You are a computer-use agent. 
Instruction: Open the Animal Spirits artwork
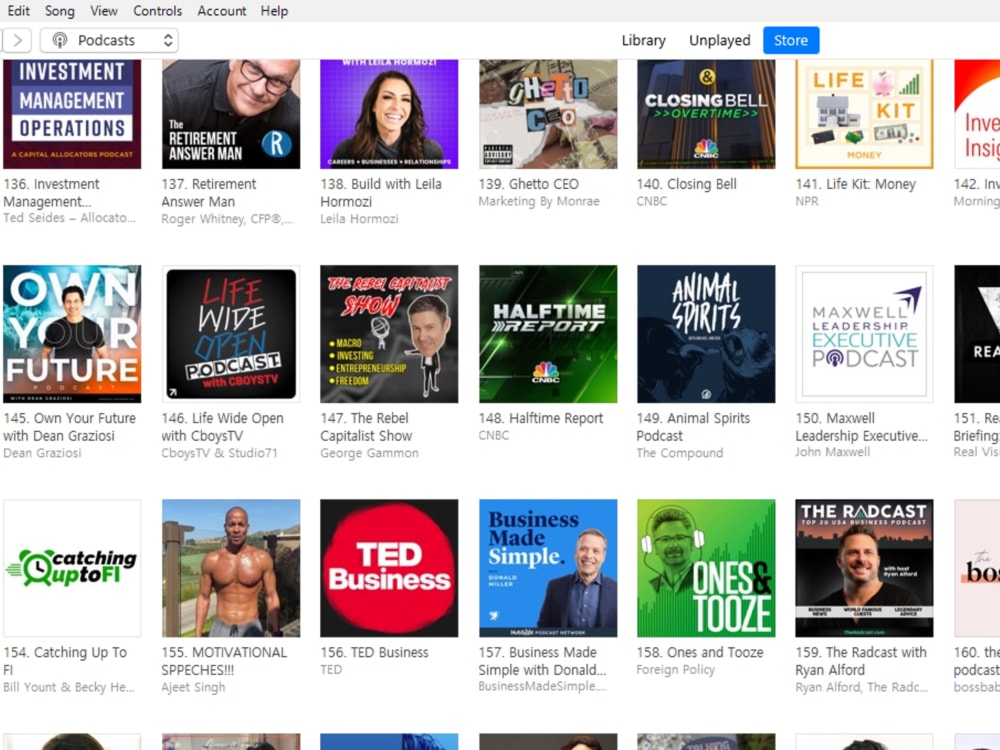706,334
